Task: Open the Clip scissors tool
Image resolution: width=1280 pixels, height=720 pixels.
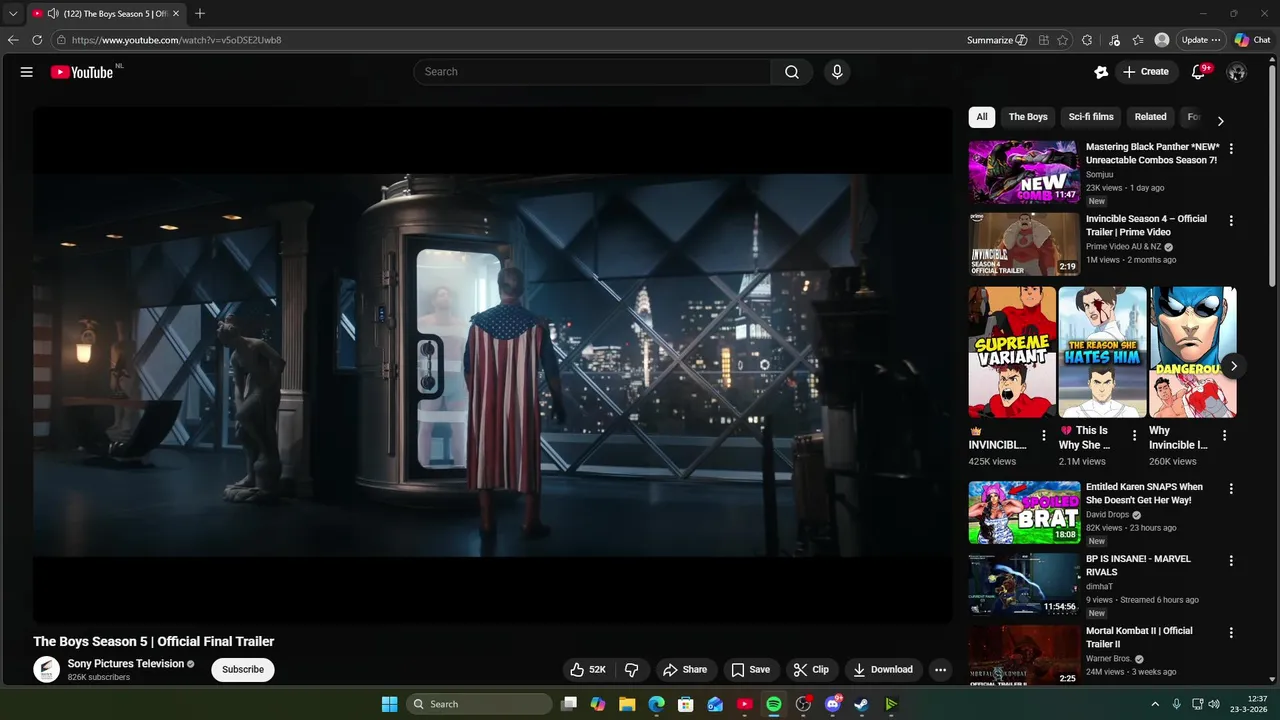Action: pyautogui.click(x=811, y=670)
